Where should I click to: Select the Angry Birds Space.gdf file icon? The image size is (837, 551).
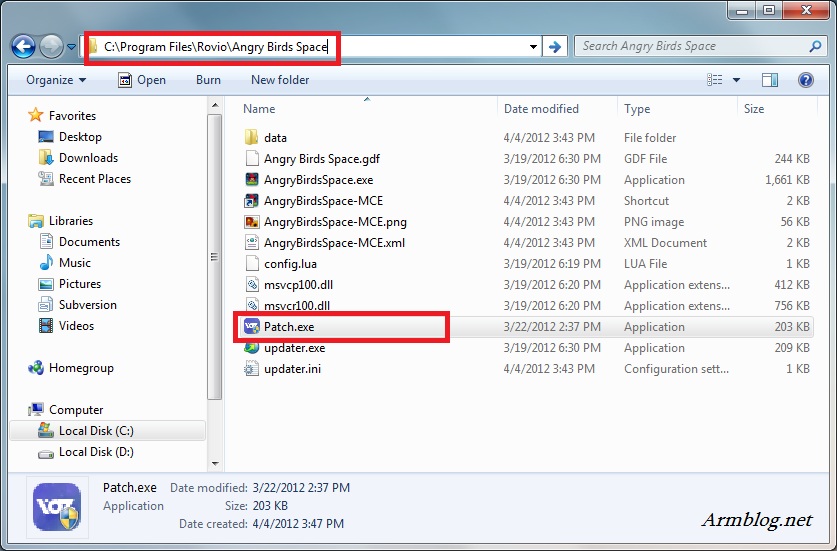pos(251,159)
